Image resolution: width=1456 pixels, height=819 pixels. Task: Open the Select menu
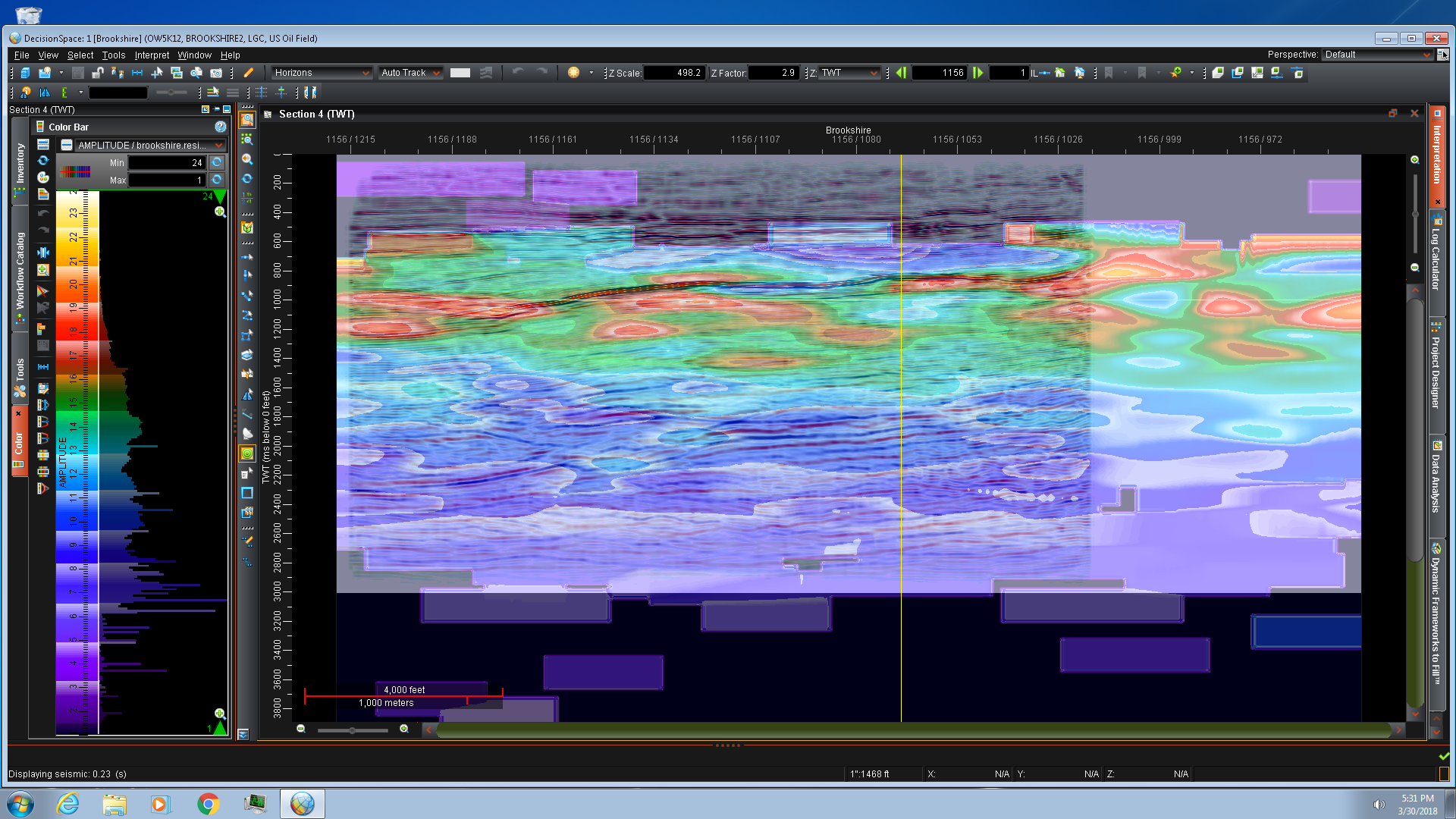80,55
